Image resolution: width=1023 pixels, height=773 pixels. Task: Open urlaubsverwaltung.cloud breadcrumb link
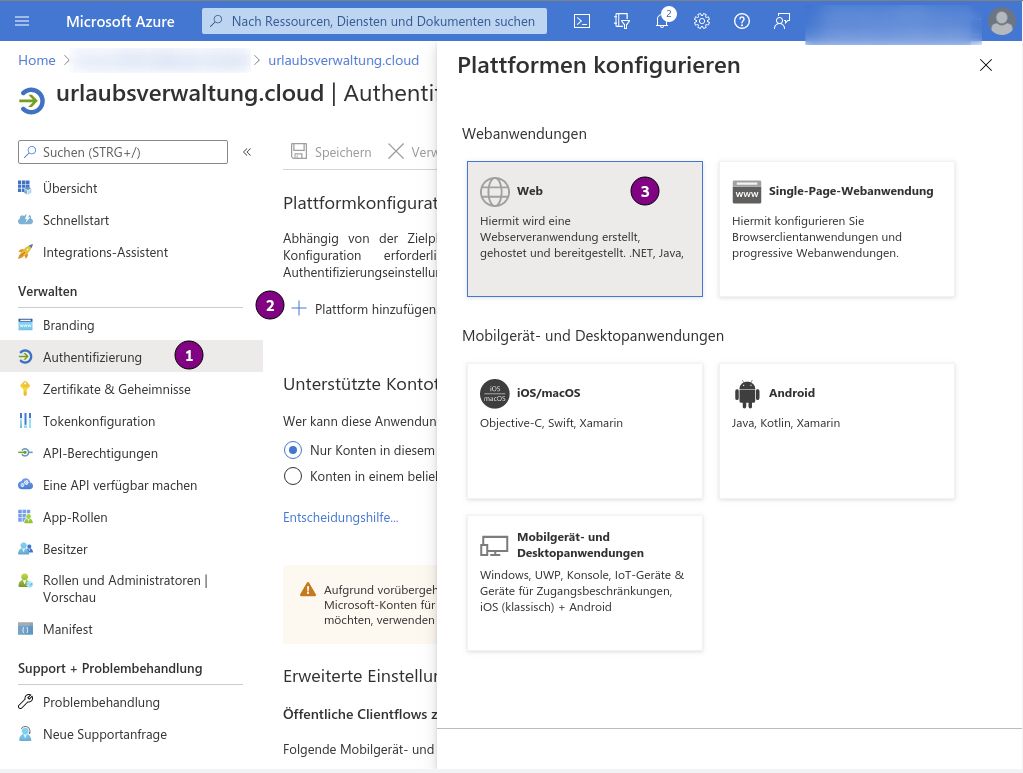click(x=343, y=60)
